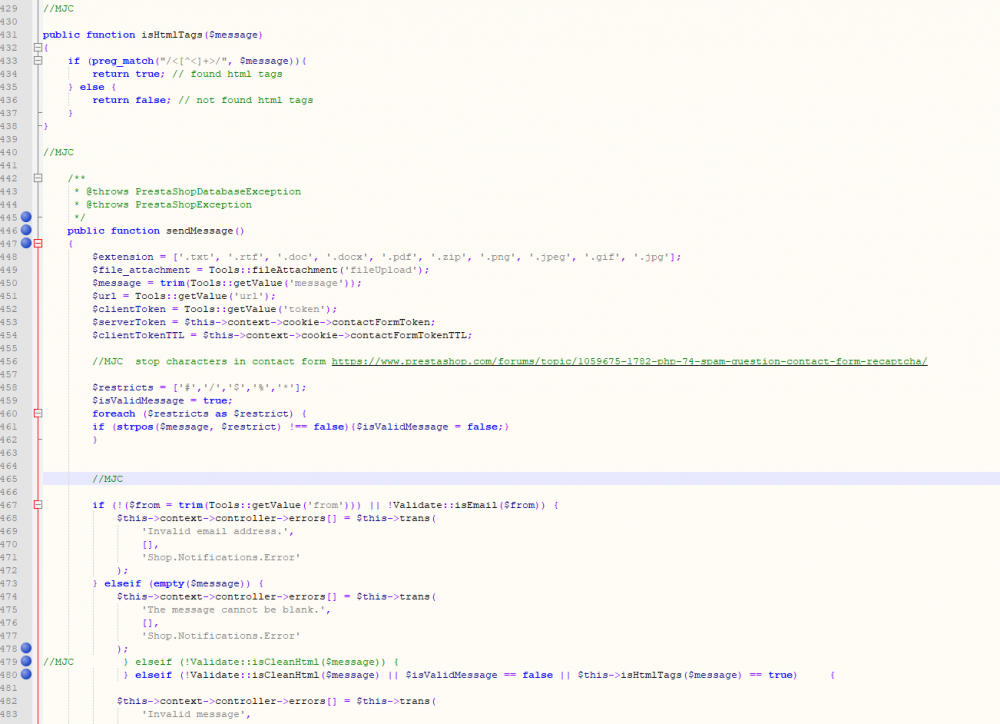1000x724 pixels.
Task: Collapse the sendMessage function fold marker
Action: [x=37, y=243]
